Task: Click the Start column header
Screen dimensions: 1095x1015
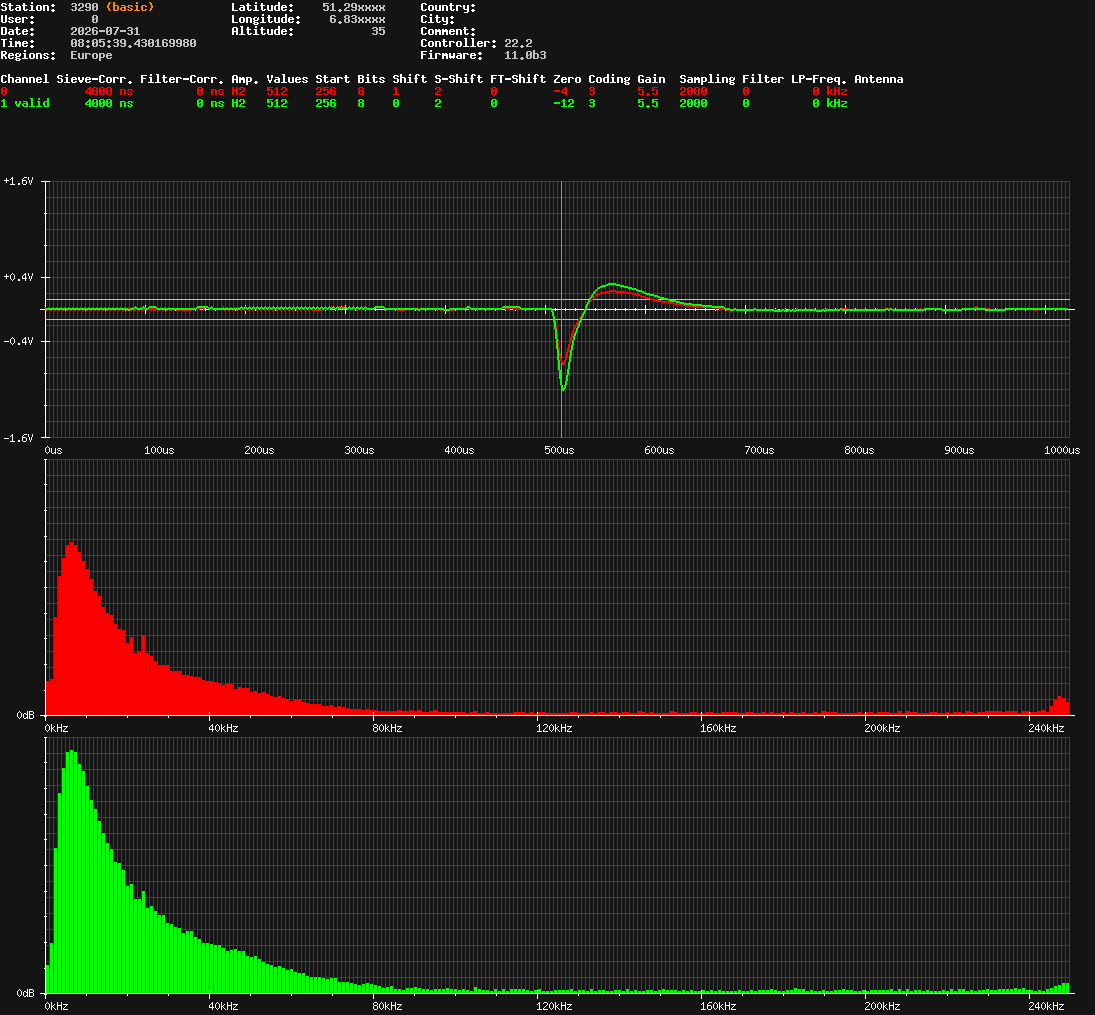Action: click(x=332, y=79)
